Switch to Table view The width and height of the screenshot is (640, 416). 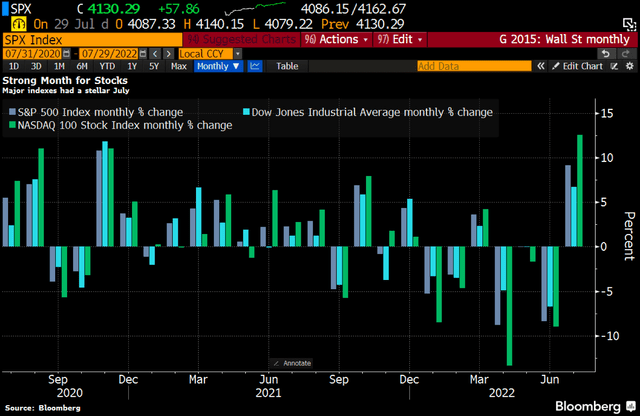[287, 66]
